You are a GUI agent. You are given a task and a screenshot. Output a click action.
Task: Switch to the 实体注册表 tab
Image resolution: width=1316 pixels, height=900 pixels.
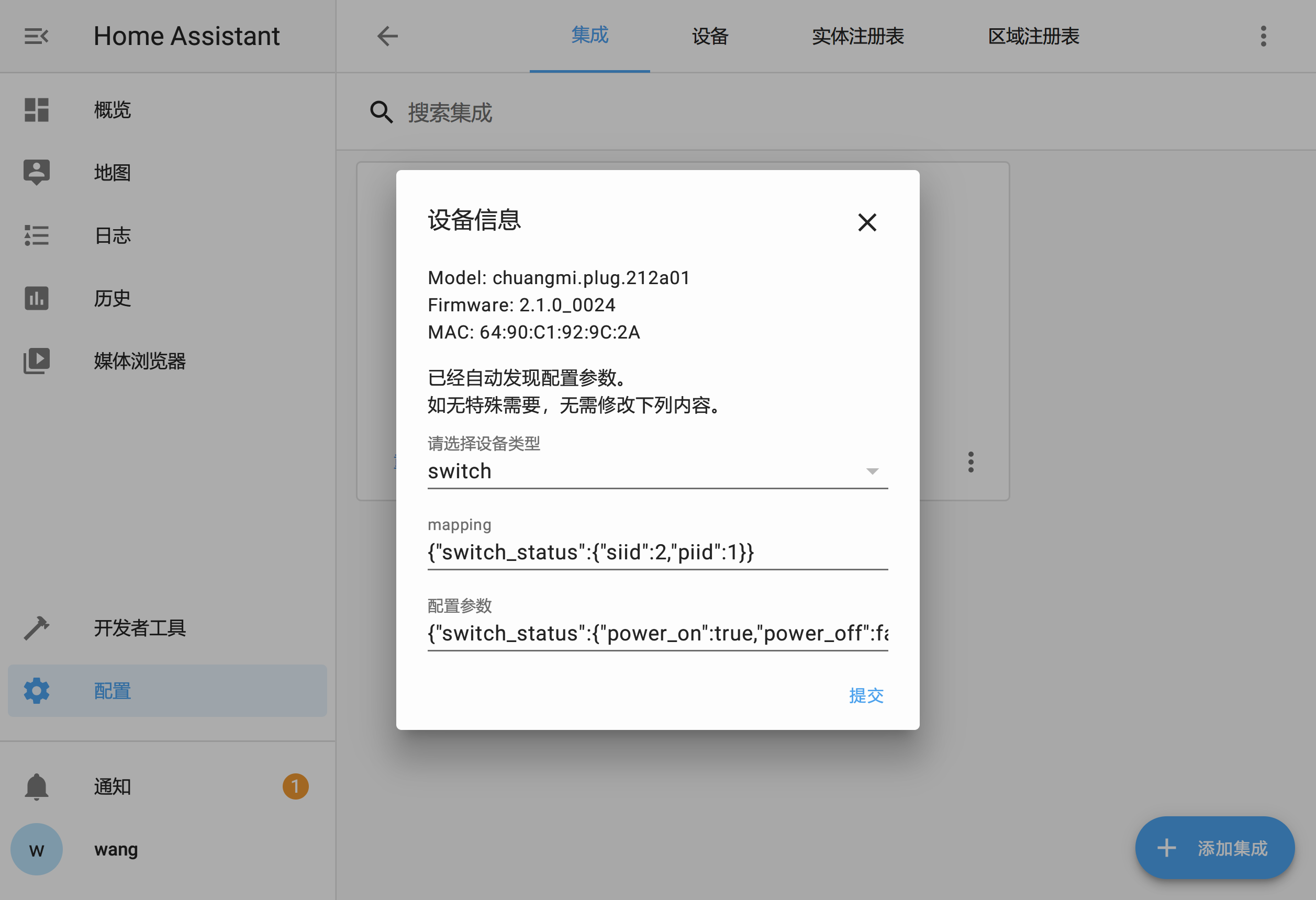click(x=857, y=36)
